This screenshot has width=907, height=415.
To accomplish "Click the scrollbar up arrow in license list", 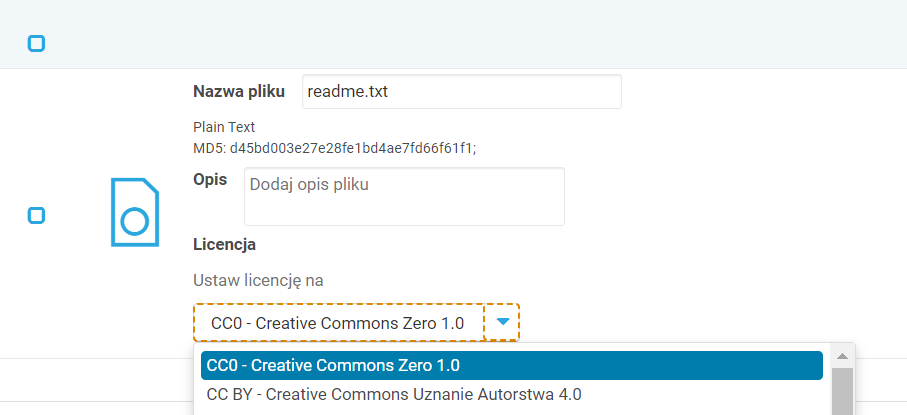I will 842,356.
